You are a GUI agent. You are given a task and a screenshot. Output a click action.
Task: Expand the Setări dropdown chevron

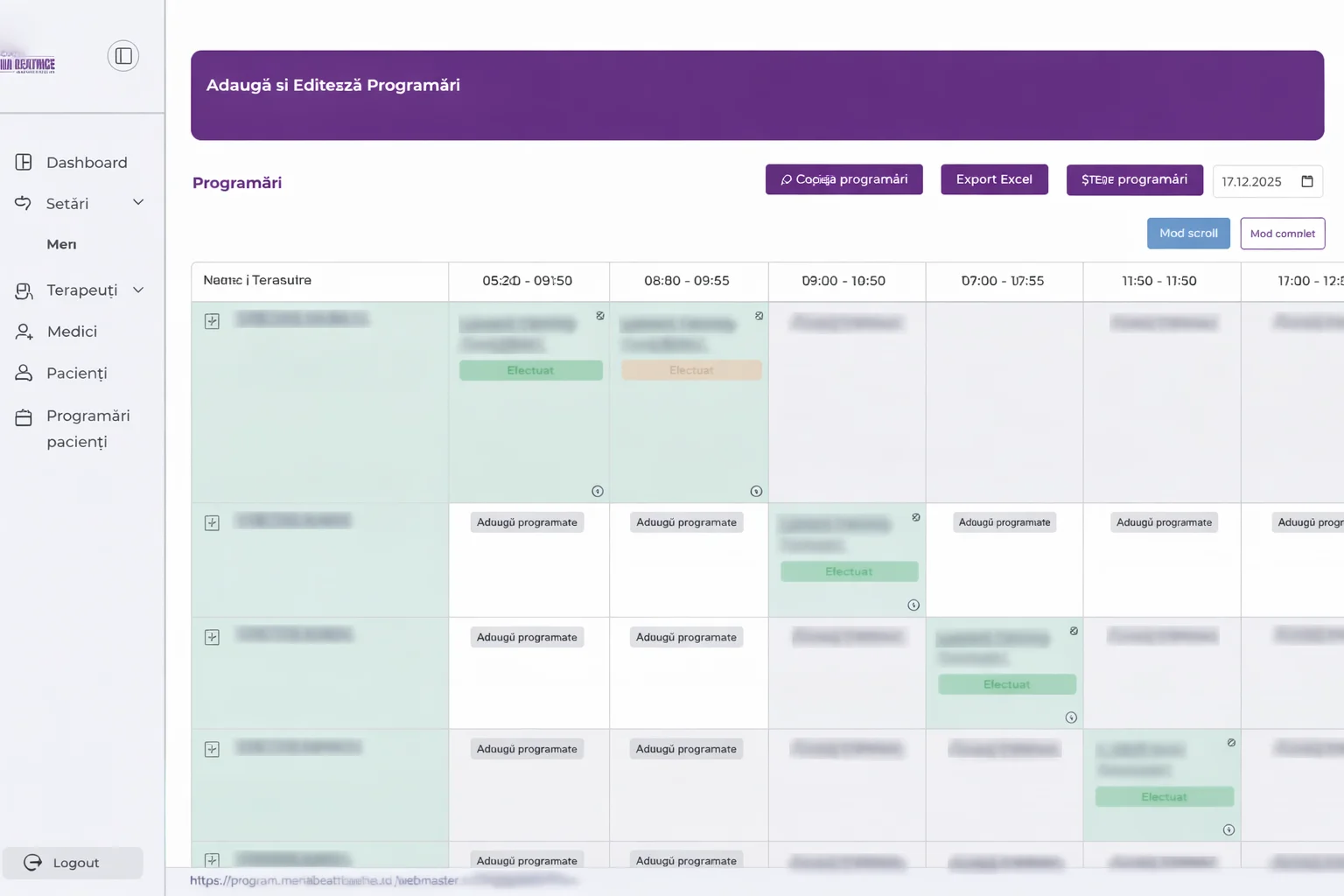[x=138, y=203]
